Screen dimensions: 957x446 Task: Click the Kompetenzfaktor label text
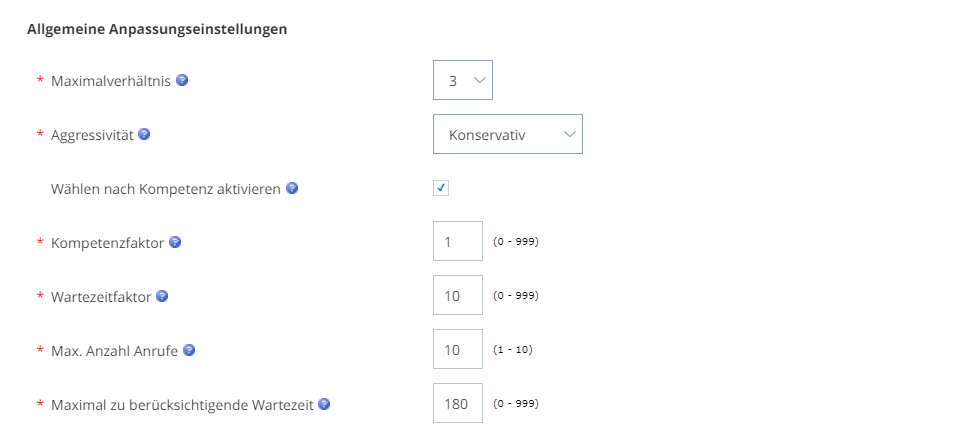tap(107, 243)
